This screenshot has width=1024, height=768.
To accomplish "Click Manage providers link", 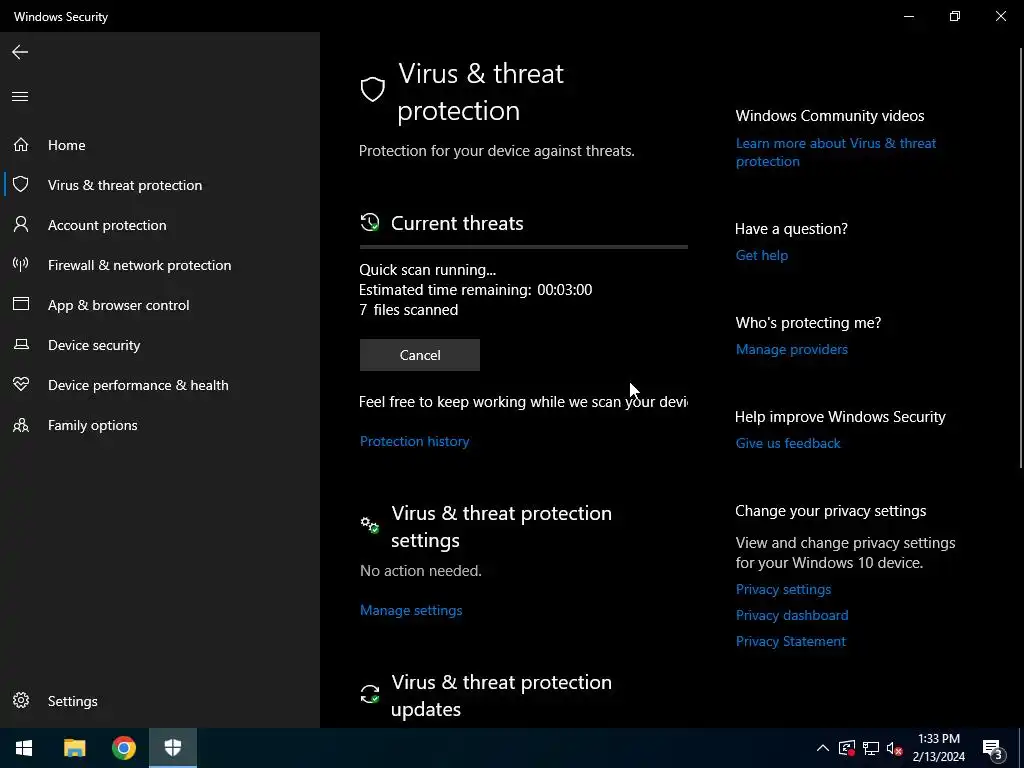I will point(792,349).
